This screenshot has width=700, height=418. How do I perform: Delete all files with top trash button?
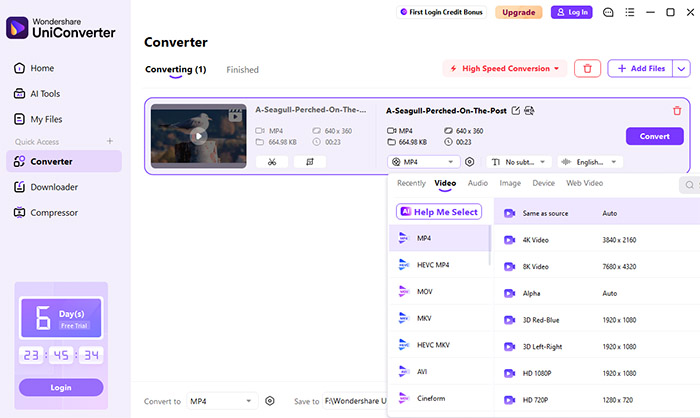point(588,69)
